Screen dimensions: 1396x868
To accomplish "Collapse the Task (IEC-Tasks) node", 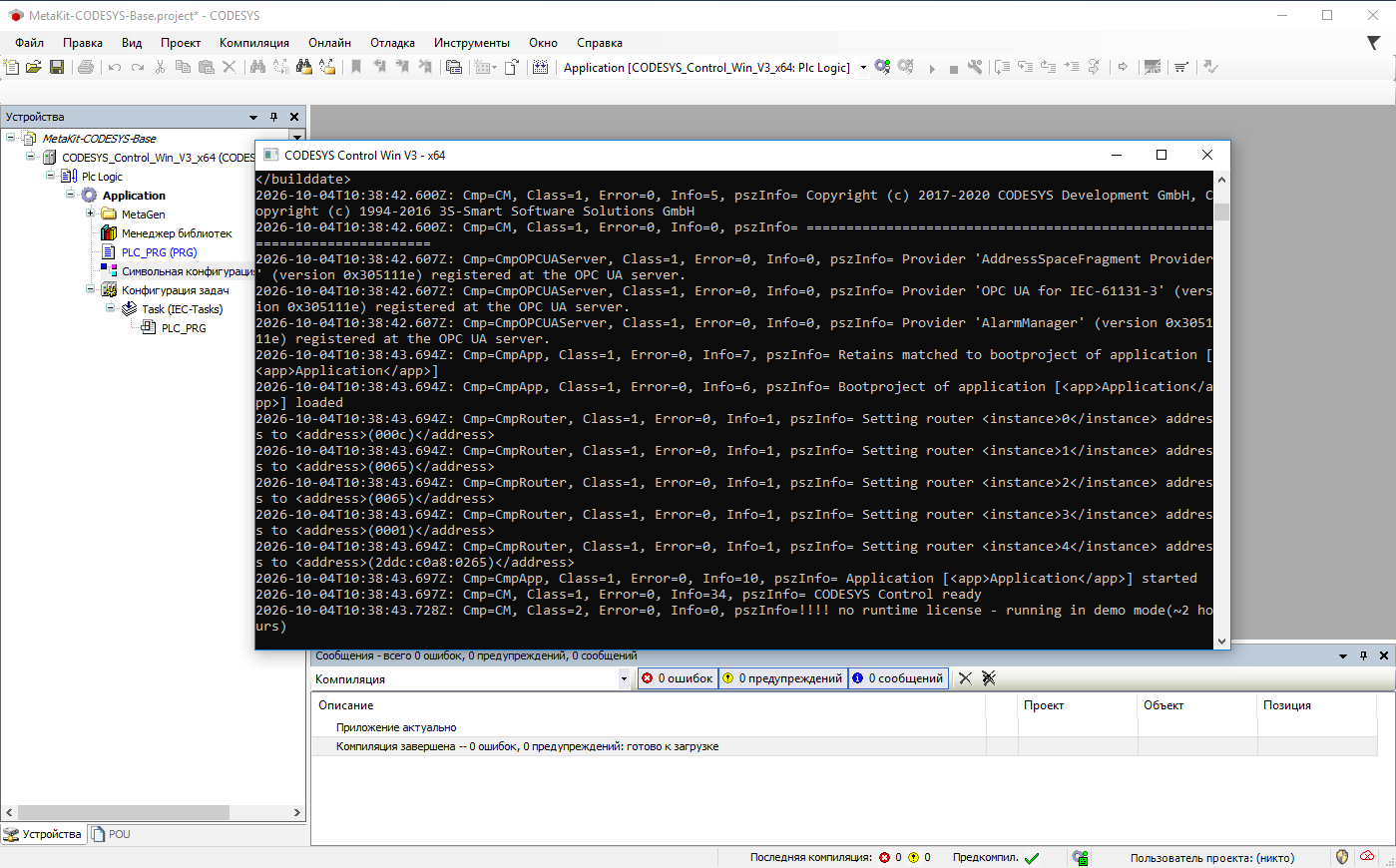I will click(x=110, y=308).
